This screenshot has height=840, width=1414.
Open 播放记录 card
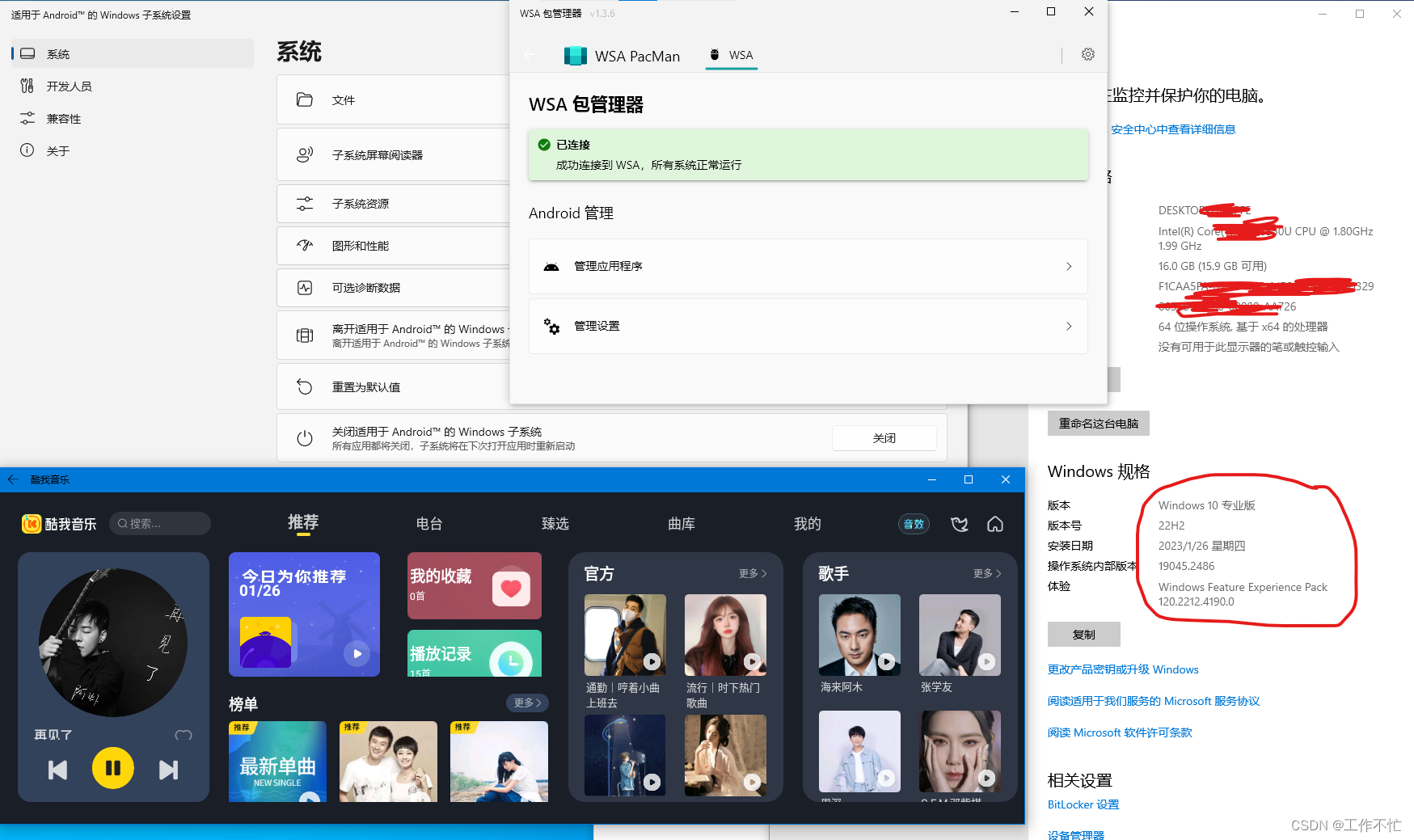[x=475, y=653]
